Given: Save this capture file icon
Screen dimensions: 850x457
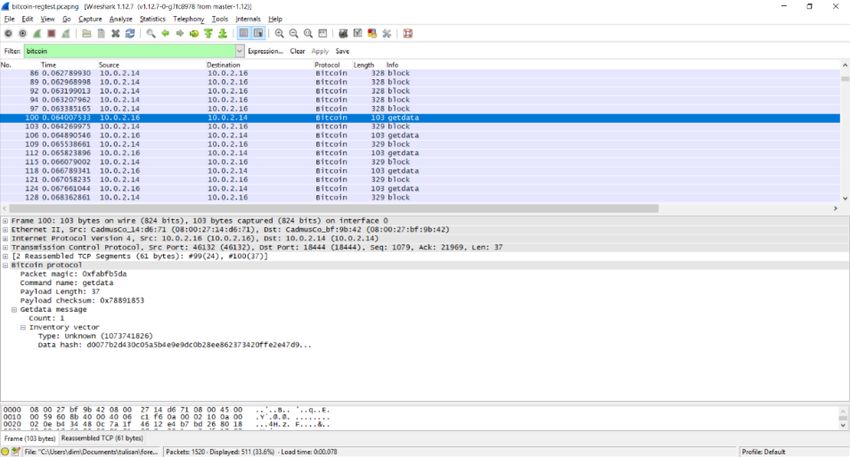Looking at the screenshot, I should pos(101,34).
